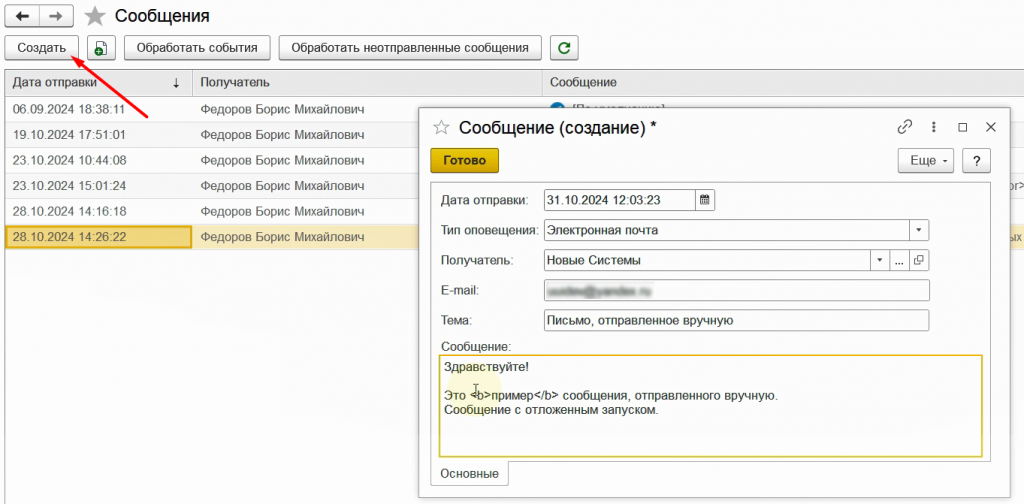Click the forward navigation arrow
Screen dimensions: 1024x504
pos(56,16)
